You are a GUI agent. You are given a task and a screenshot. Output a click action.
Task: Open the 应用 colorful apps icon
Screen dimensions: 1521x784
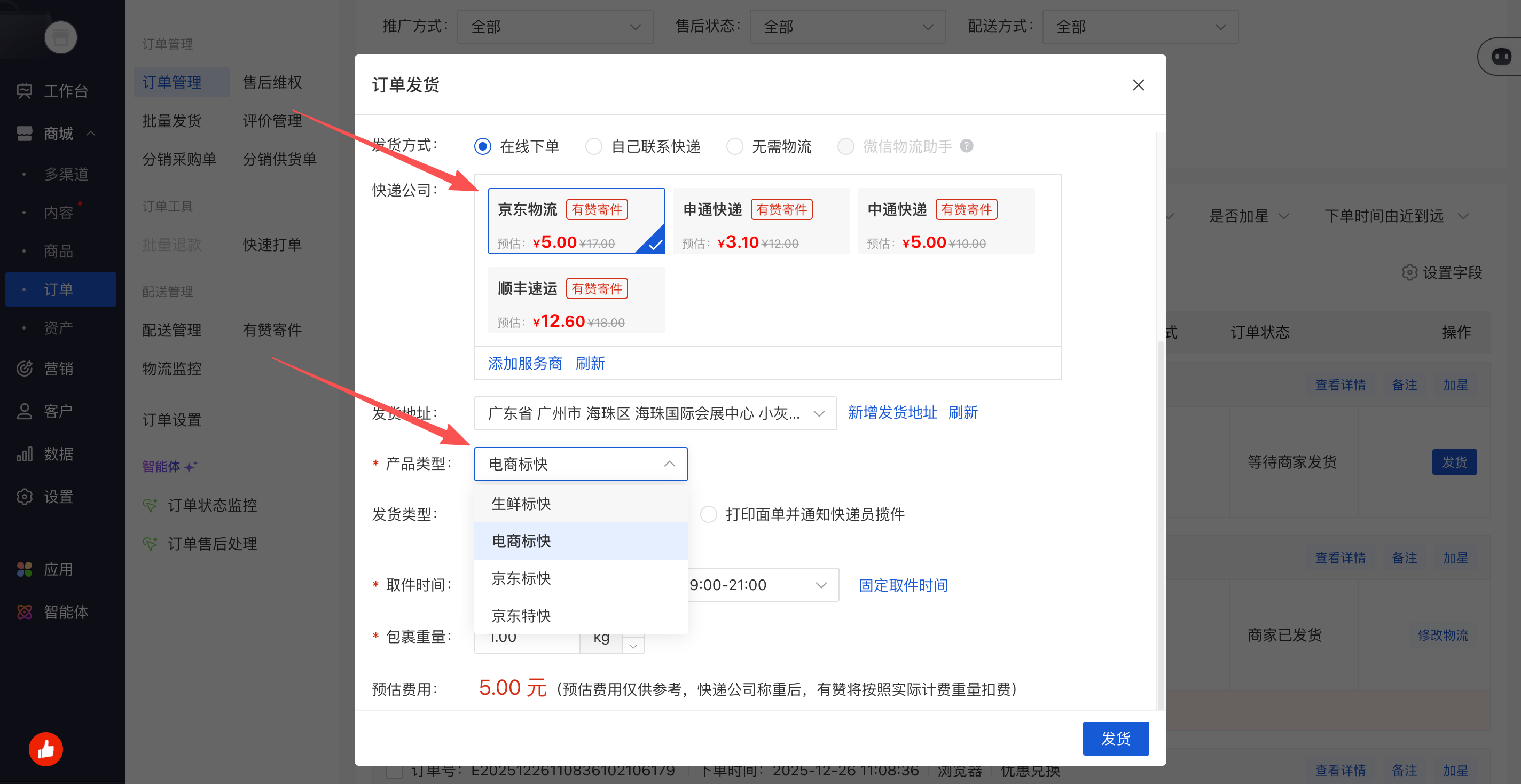tap(24, 569)
